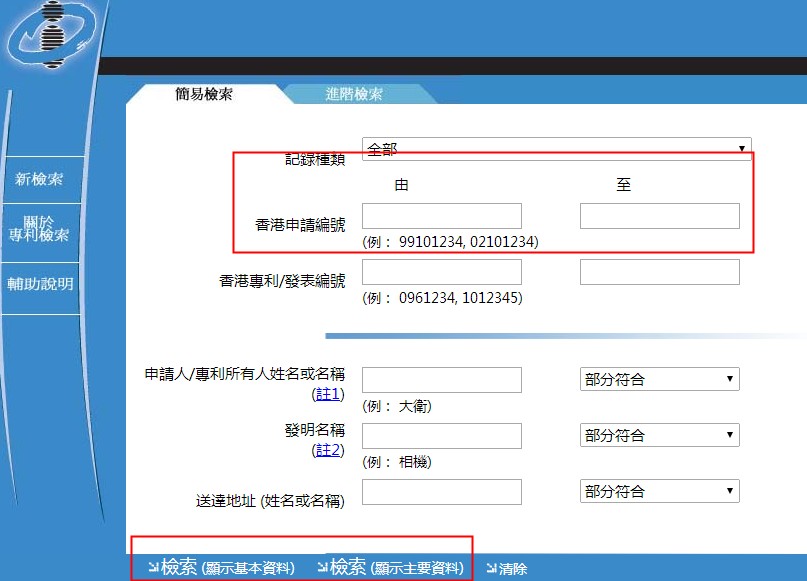
Task: Click the 香港專利/發表編號 'from' input field
Action: pyautogui.click(x=442, y=272)
